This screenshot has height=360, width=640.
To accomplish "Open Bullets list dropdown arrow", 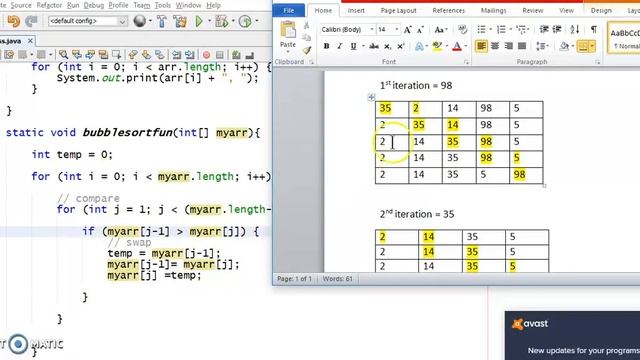I will (490, 29).
